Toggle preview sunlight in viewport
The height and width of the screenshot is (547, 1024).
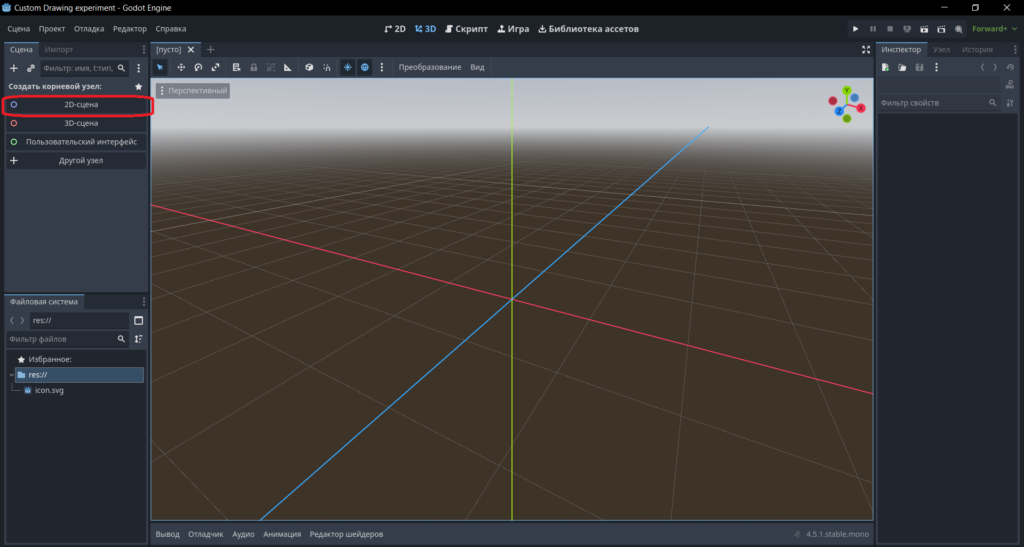coord(347,67)
